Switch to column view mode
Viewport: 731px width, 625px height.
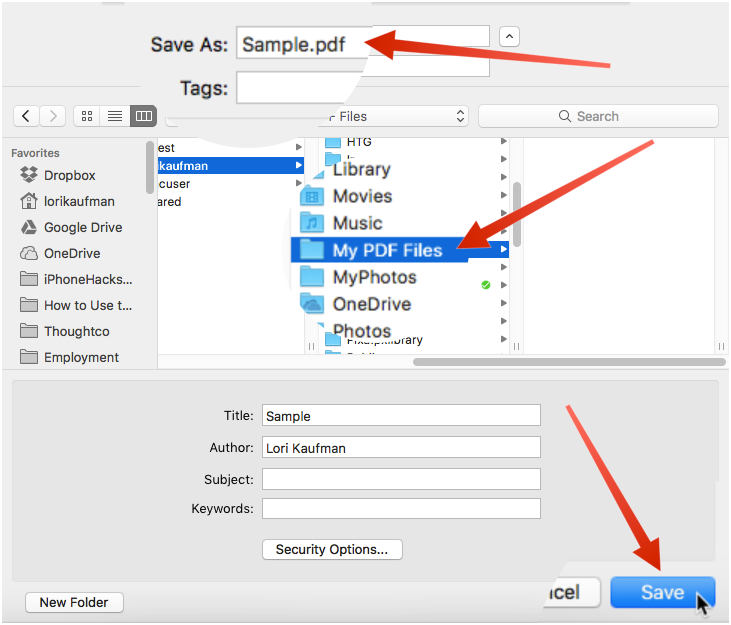click(143, 116)
